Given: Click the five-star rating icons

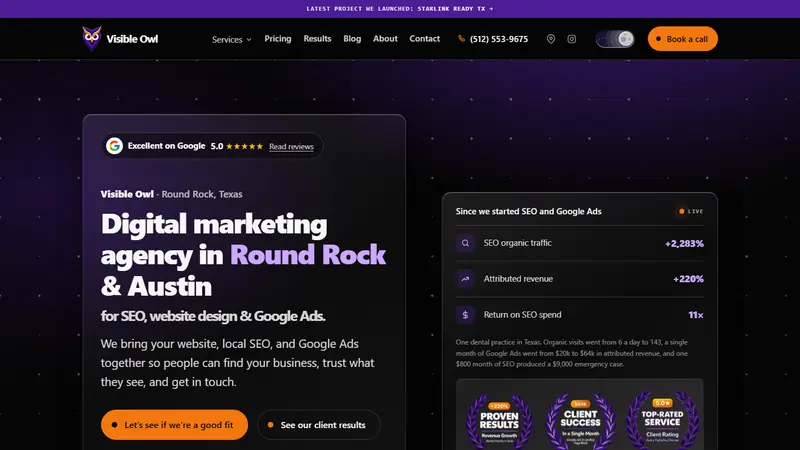Looking at the screenshot, I should click(x=244, y=146).
